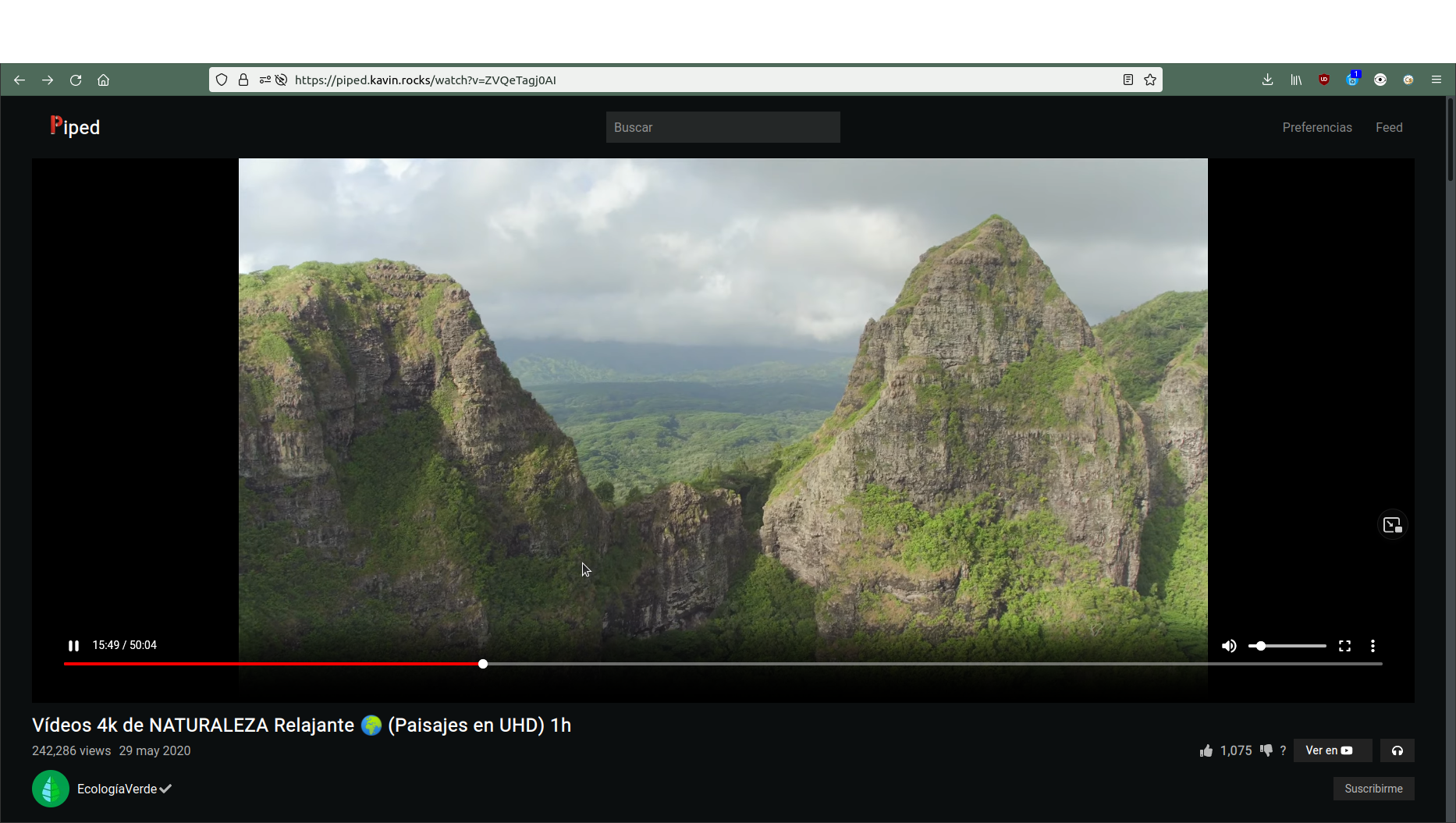Pause the video playback
The width and height of the screenshot is (1456, 823).
click(x=73, y=646)
